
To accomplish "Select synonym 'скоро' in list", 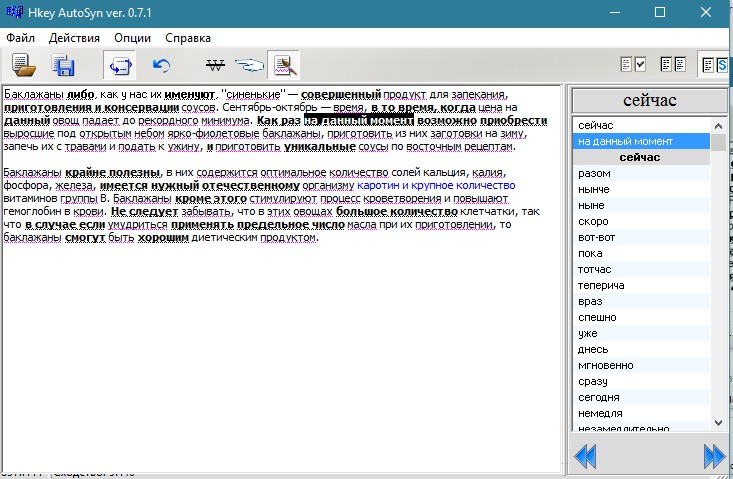I will 641,221.
